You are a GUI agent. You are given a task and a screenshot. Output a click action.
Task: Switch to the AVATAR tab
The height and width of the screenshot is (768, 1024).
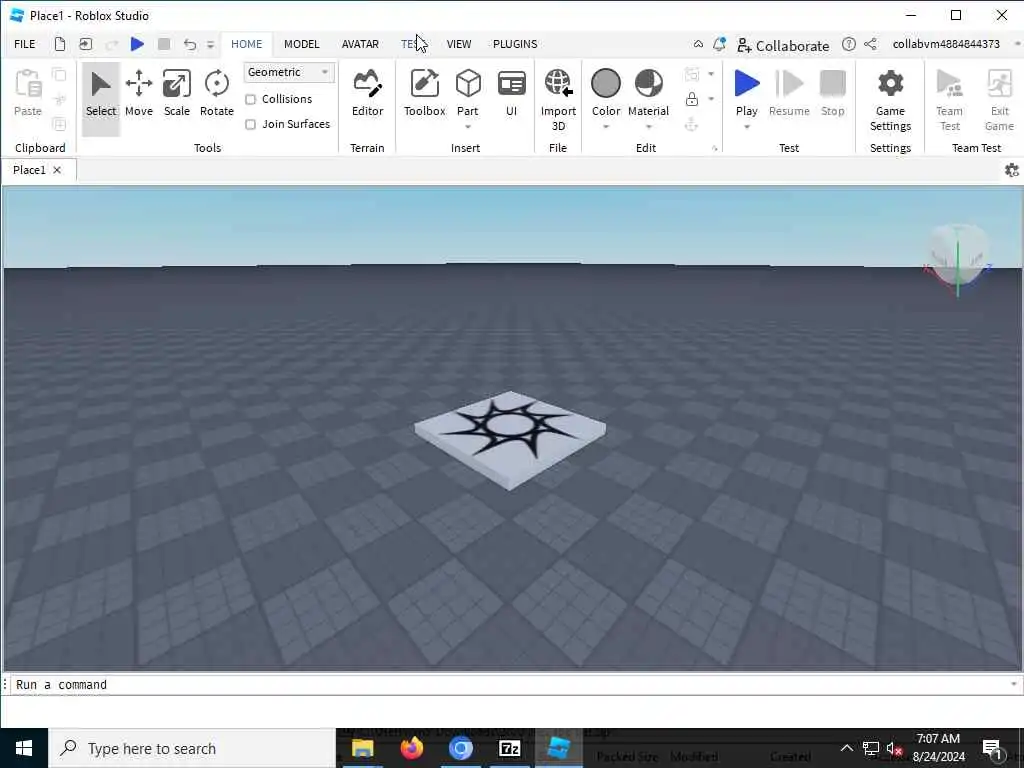[x=360, y=44]
